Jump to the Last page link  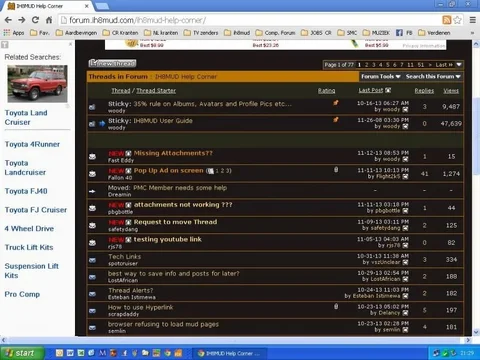tap(444, 65)
